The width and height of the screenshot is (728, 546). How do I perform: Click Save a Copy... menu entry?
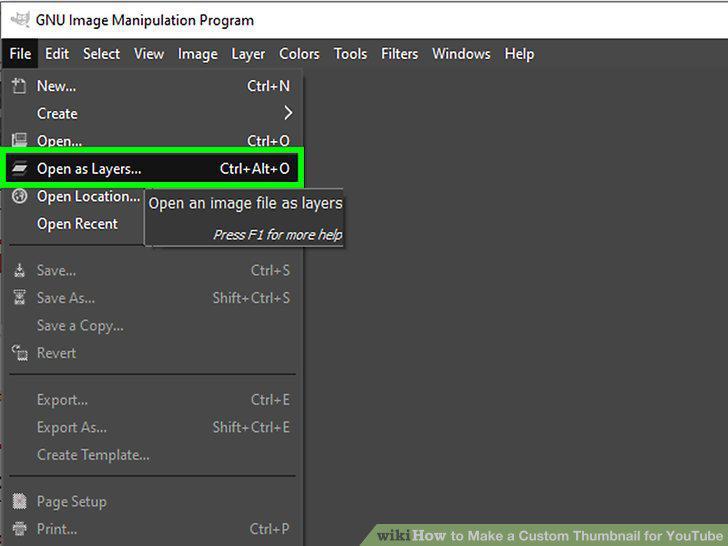(152, 325)
